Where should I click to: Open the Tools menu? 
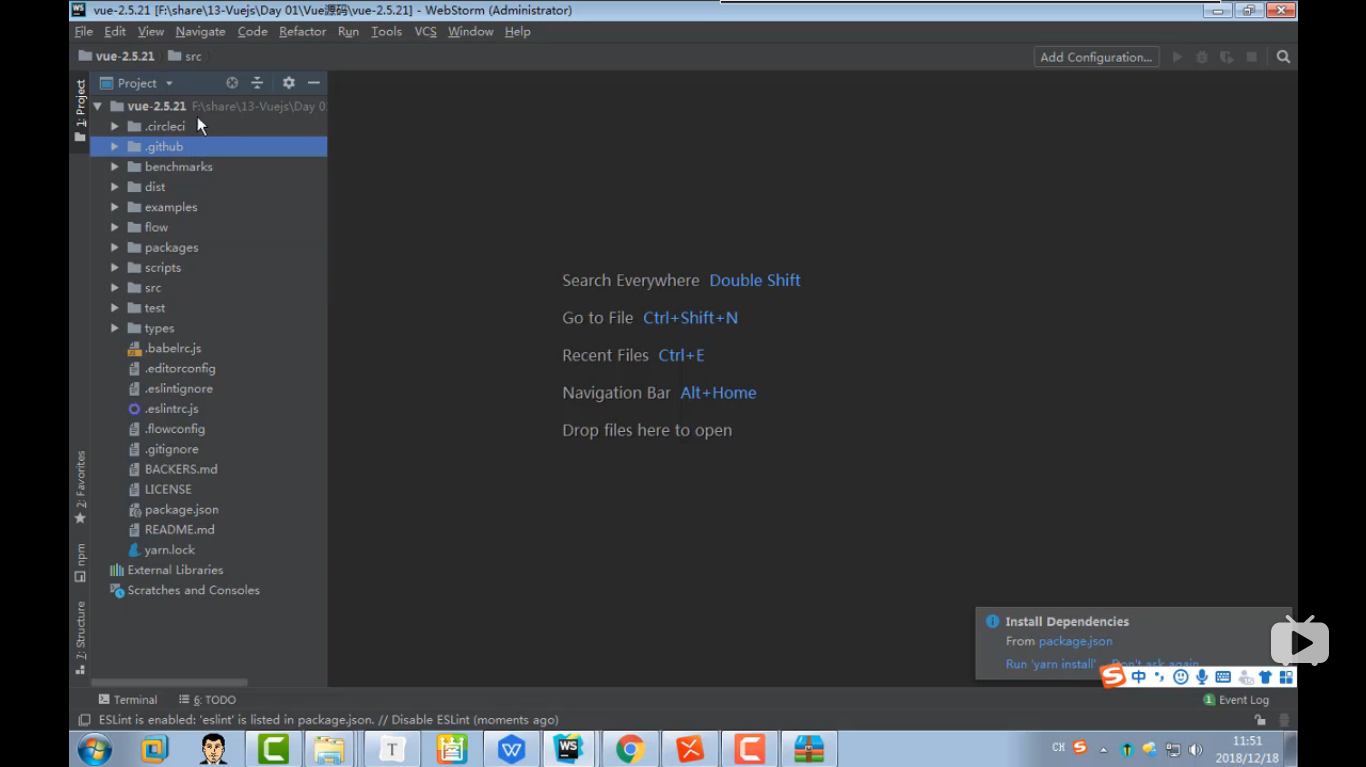point(386,31)
